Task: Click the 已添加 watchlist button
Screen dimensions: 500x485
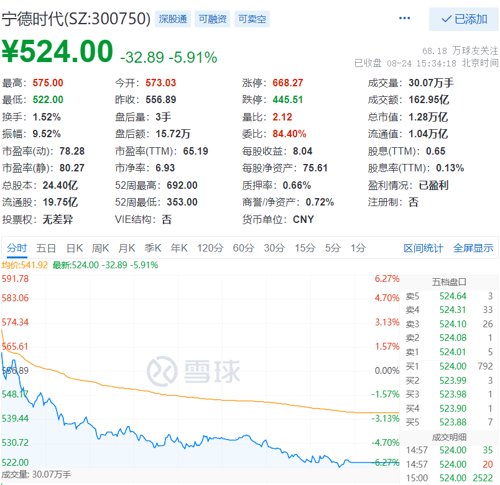Action: coord(464,19)
